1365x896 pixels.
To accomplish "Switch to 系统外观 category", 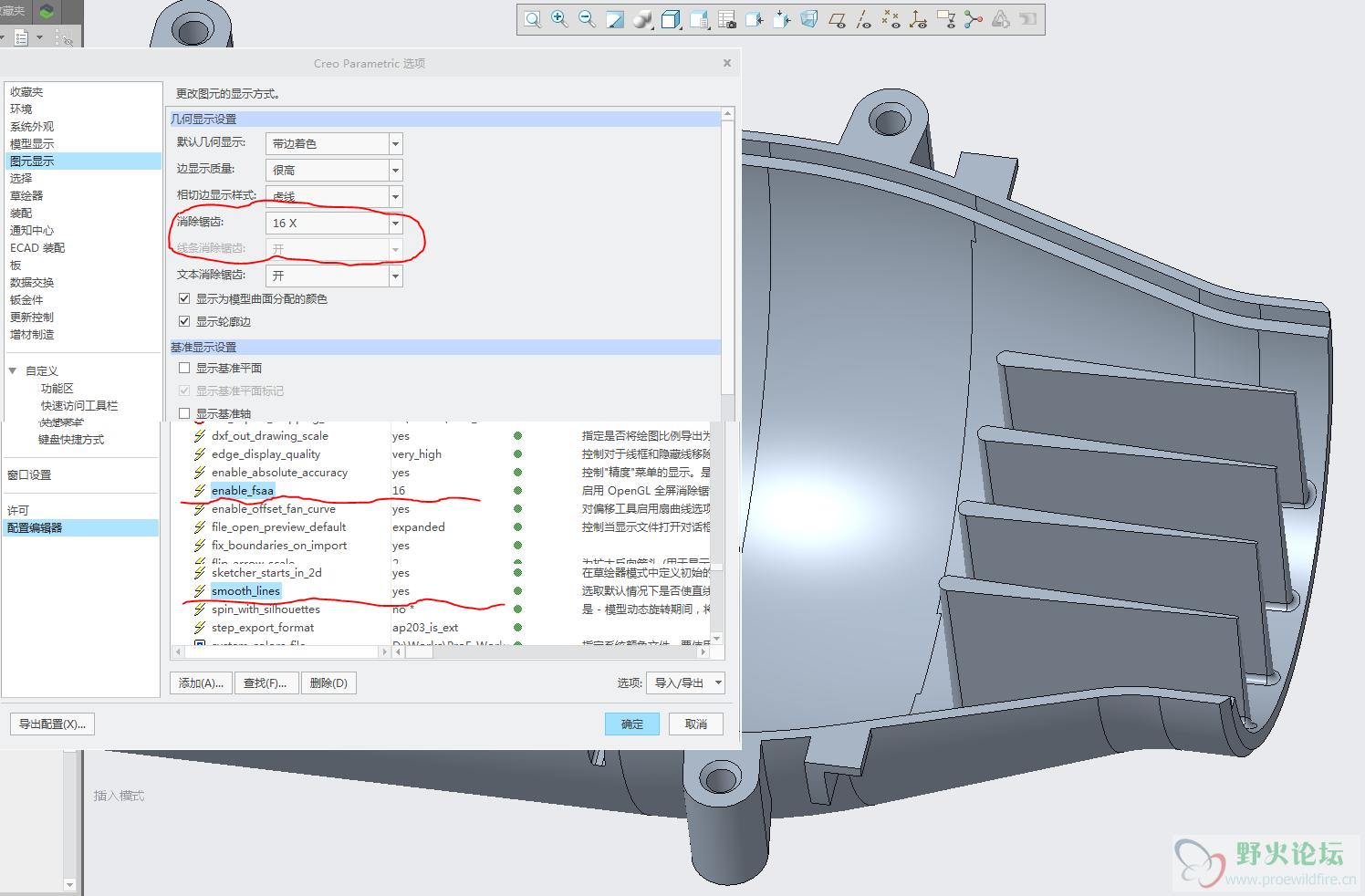I will pyautogui.click(x=32, y=127).
